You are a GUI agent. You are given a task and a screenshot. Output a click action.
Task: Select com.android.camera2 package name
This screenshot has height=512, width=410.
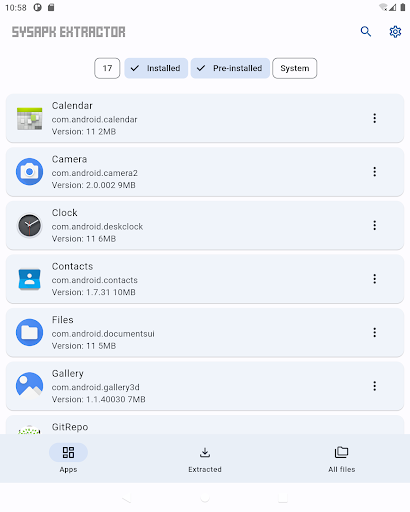(95, 173)
